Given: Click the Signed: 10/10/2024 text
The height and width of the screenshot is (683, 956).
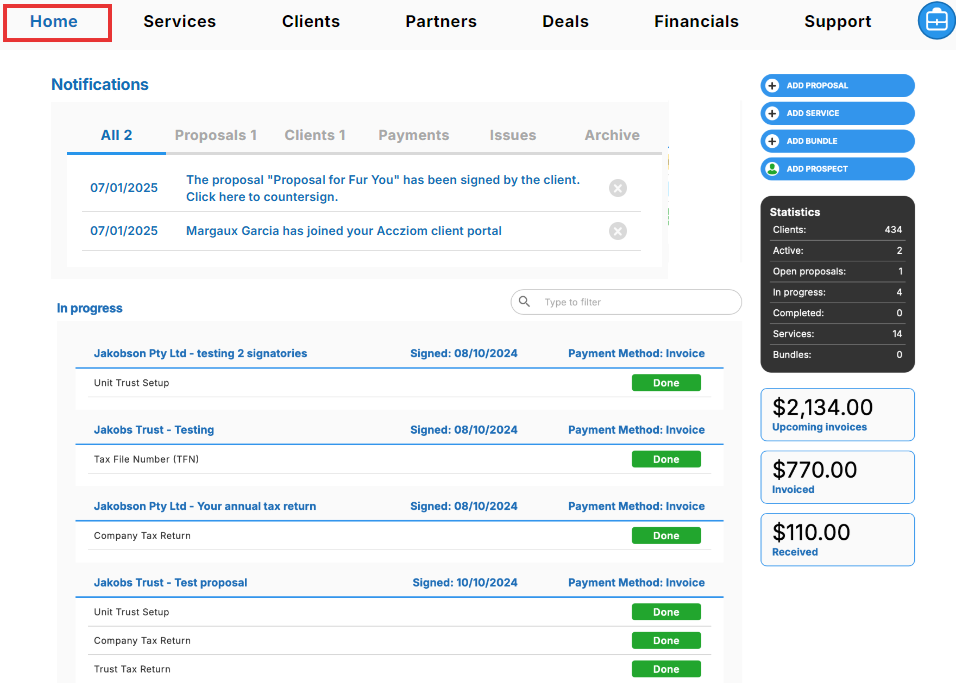Looking at the screenshot, I should [x=465, y=582].
